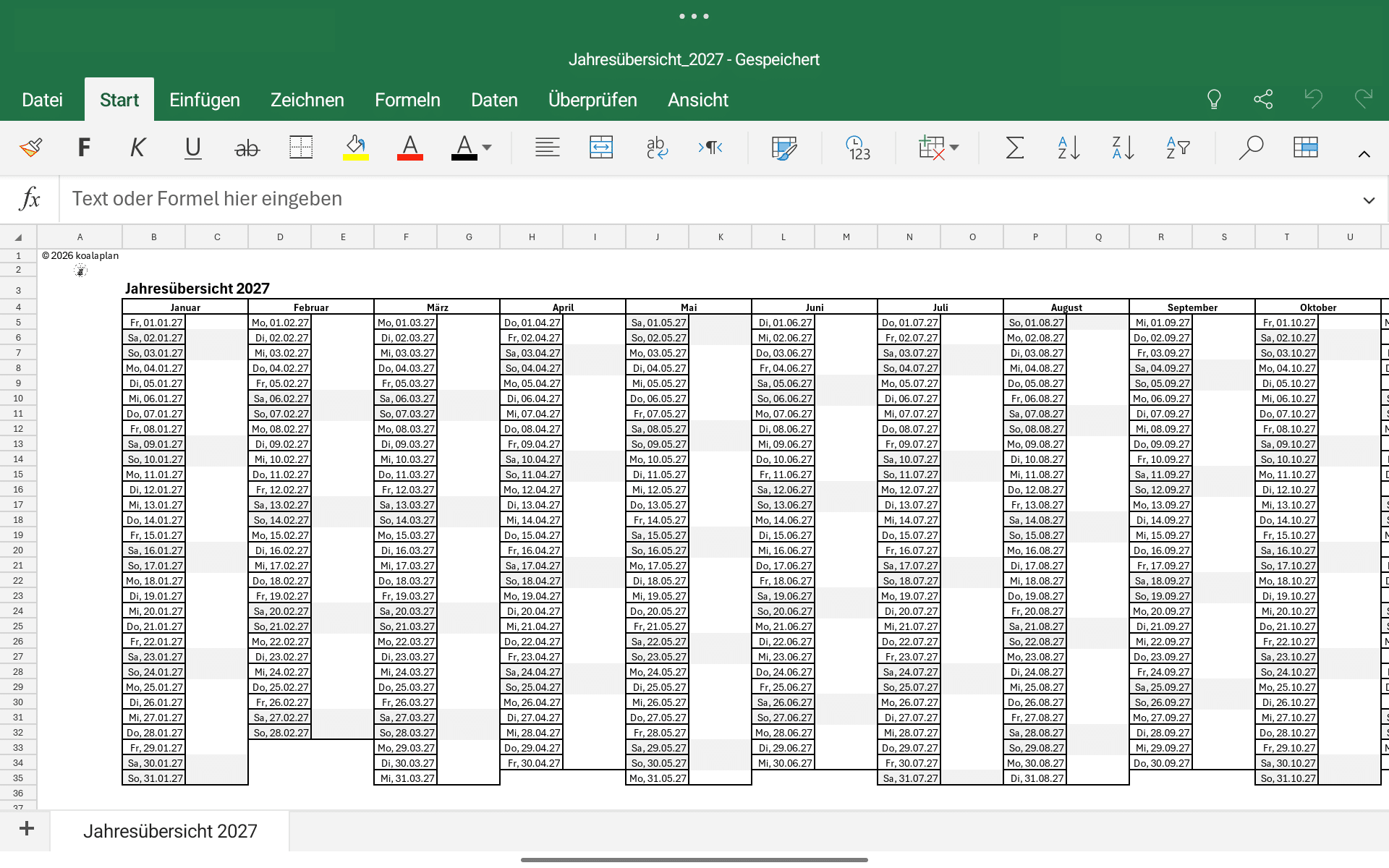Click the Format Painter brush icon

pyautogui.click(x=31, y=148)
